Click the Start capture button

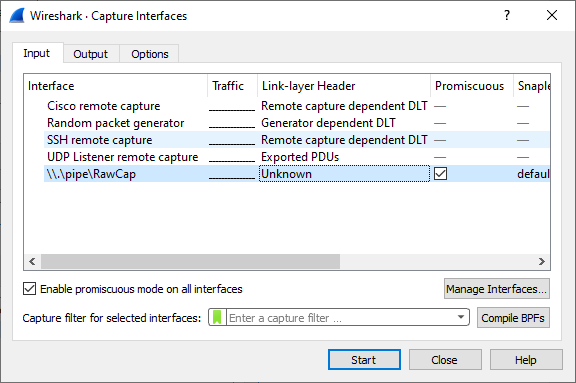point(364,360)
